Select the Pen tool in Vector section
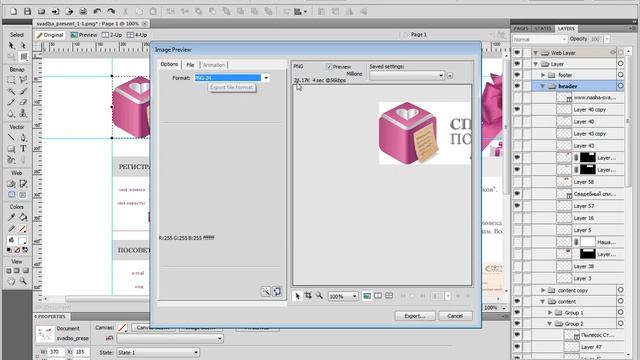Screen dimensions: 640x360 point(23,138)
